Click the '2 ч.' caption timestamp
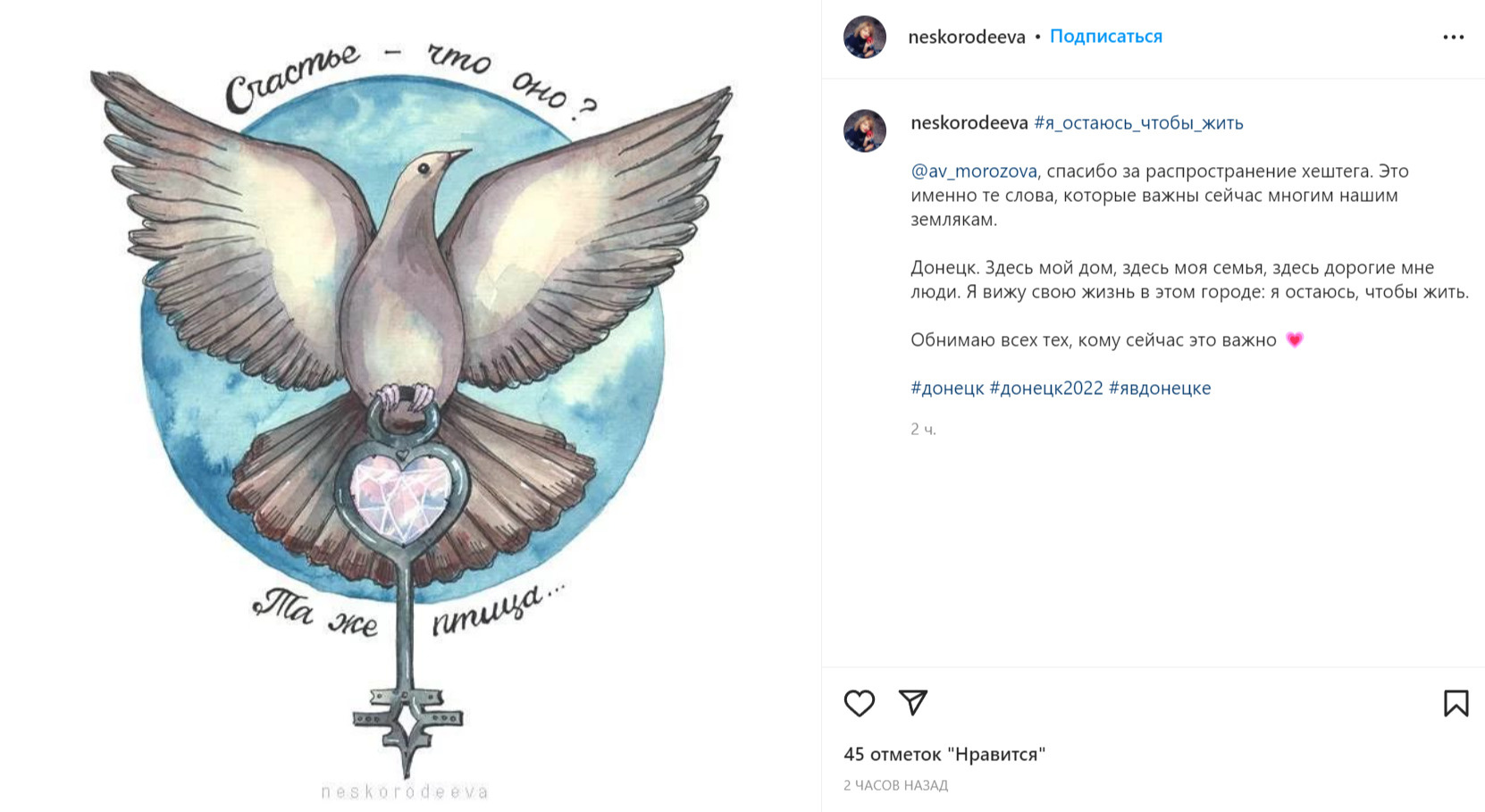Image resolution: width=1485 pixels, height=812 pixels. (923, 430)
